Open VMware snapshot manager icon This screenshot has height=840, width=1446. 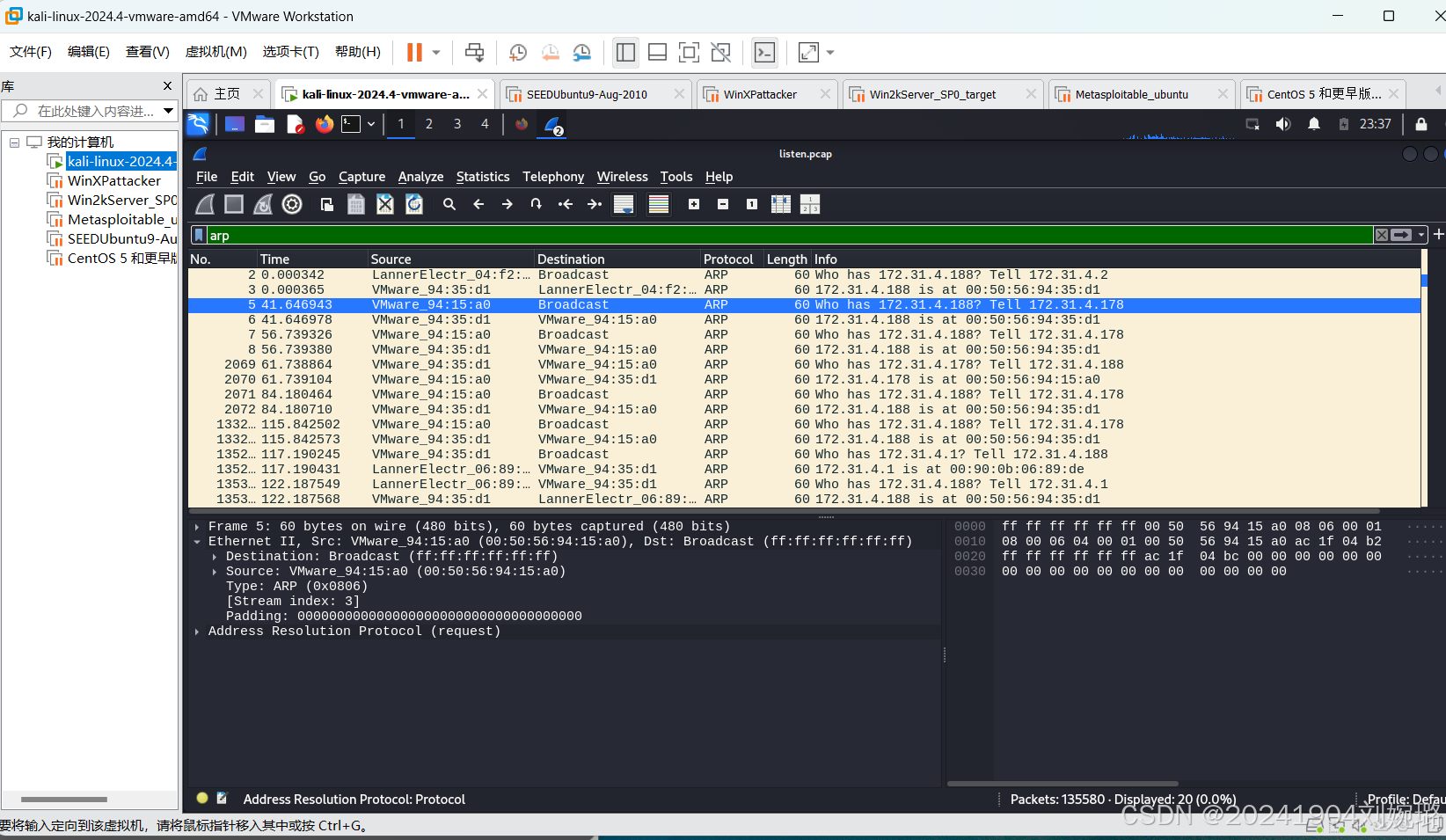(x=582, y=53)
